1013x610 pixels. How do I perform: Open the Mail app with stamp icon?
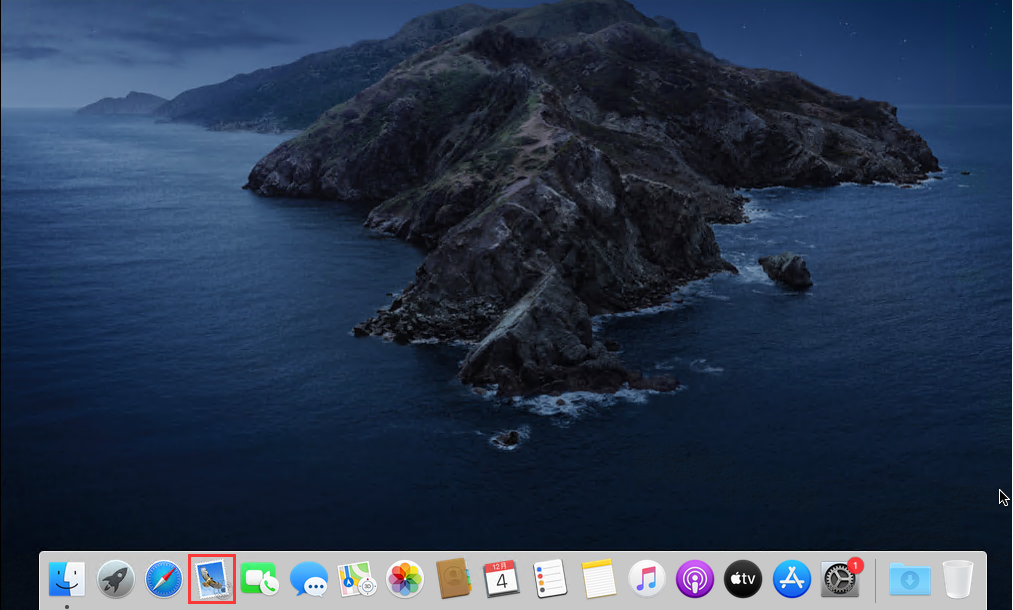(212, 578)
